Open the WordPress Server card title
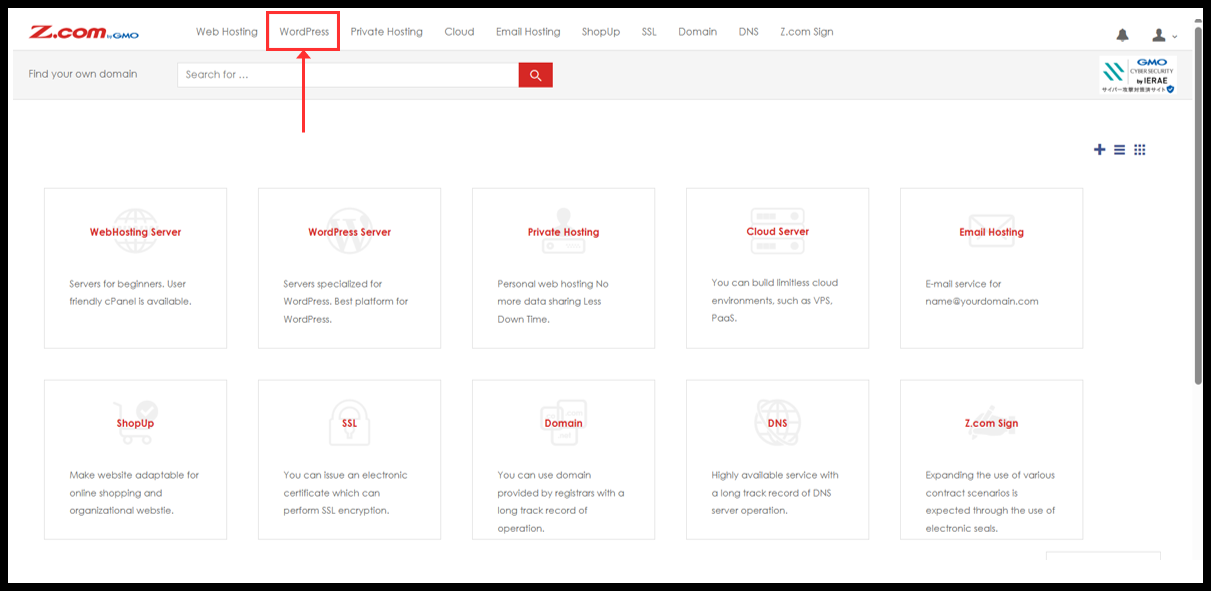This screenshot has width=1211, height=591. click(x=350, y=232)
